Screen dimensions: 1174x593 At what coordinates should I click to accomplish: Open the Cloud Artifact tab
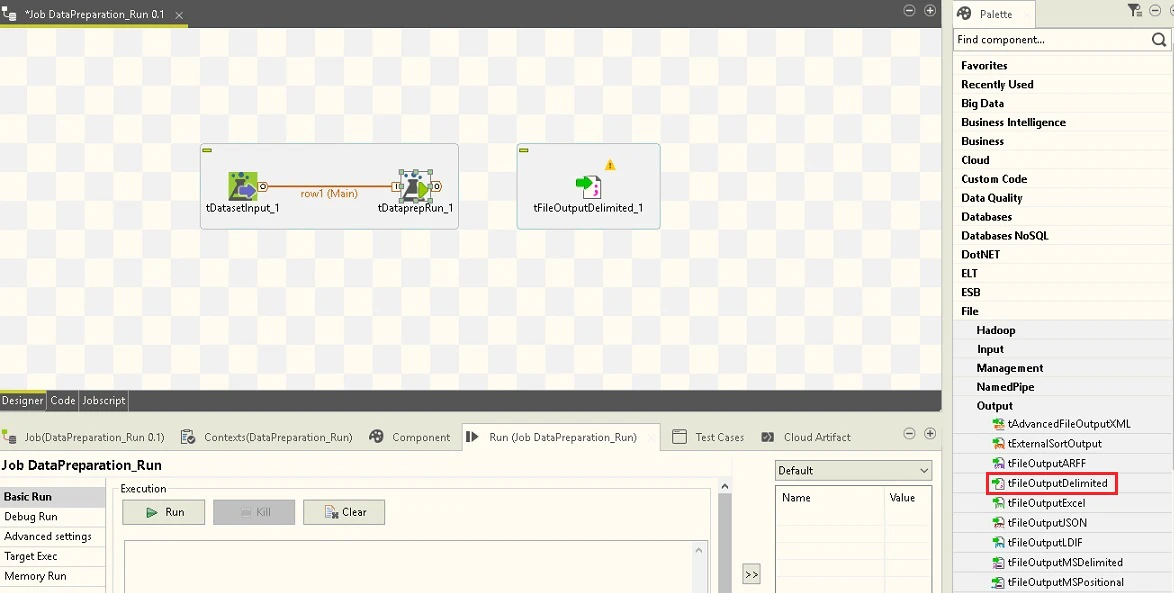(806, 437)
